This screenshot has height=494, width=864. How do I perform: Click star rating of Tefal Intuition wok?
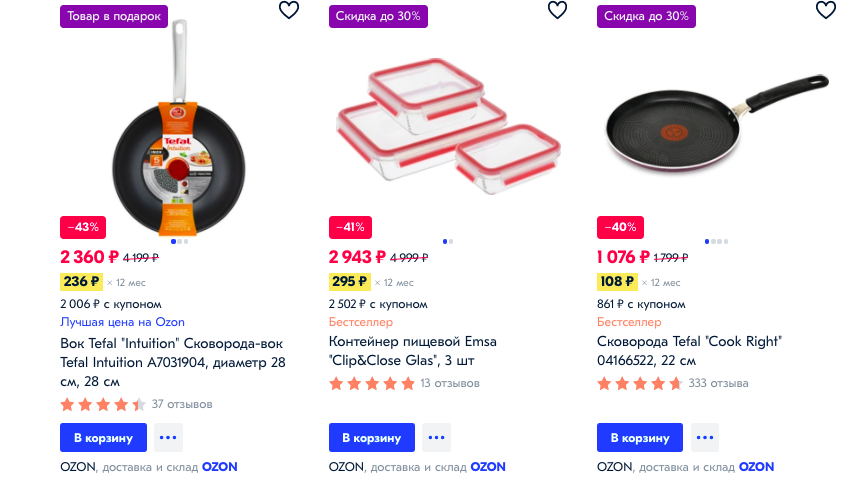tap(103, 404)
